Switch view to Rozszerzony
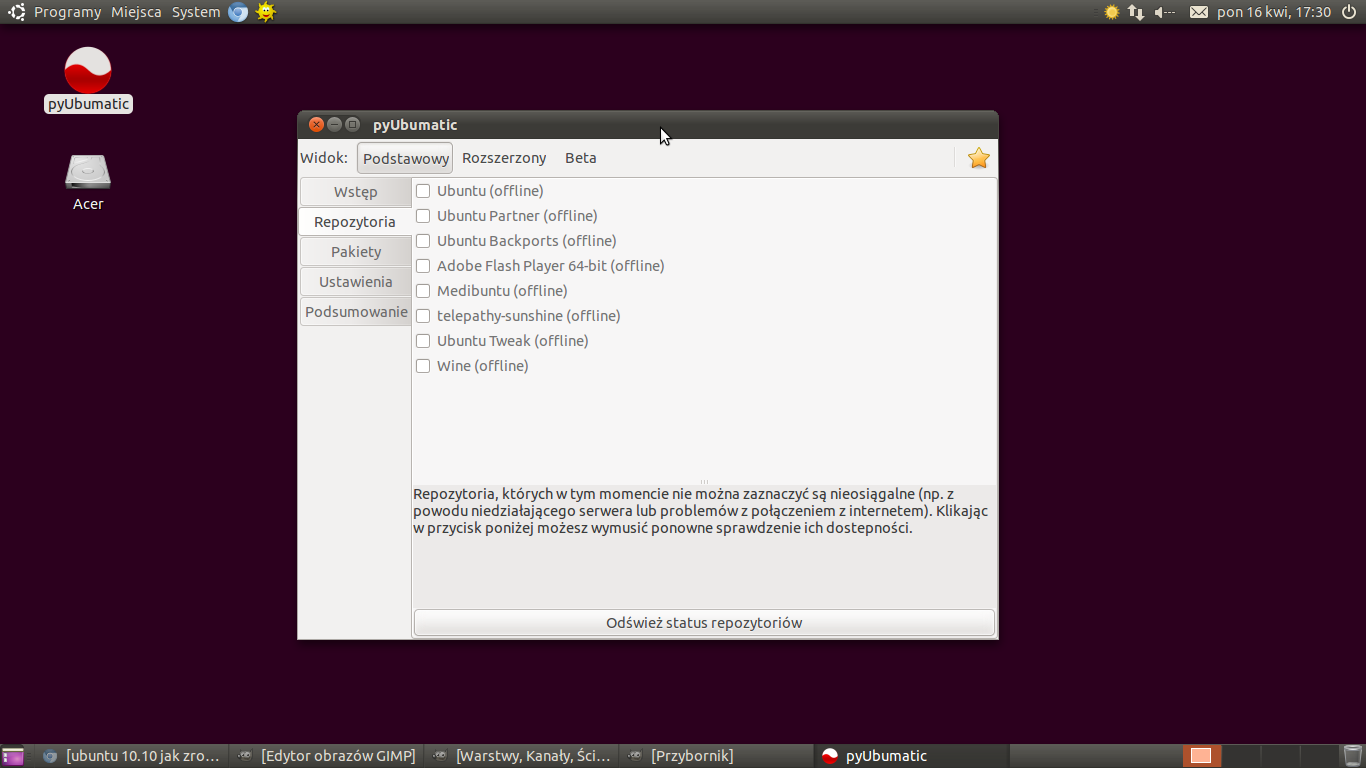Screen dimensions: 1366x768 click(504, 158)
